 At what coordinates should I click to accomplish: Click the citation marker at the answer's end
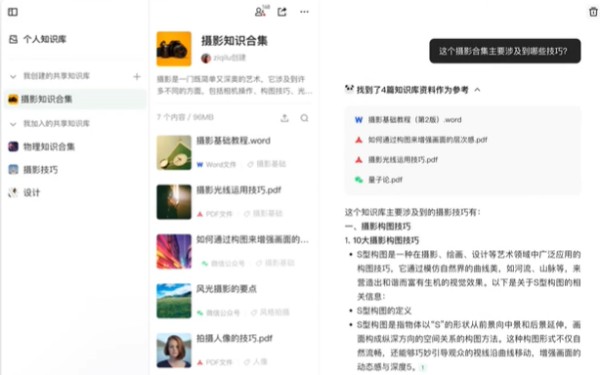pos(422,367)
